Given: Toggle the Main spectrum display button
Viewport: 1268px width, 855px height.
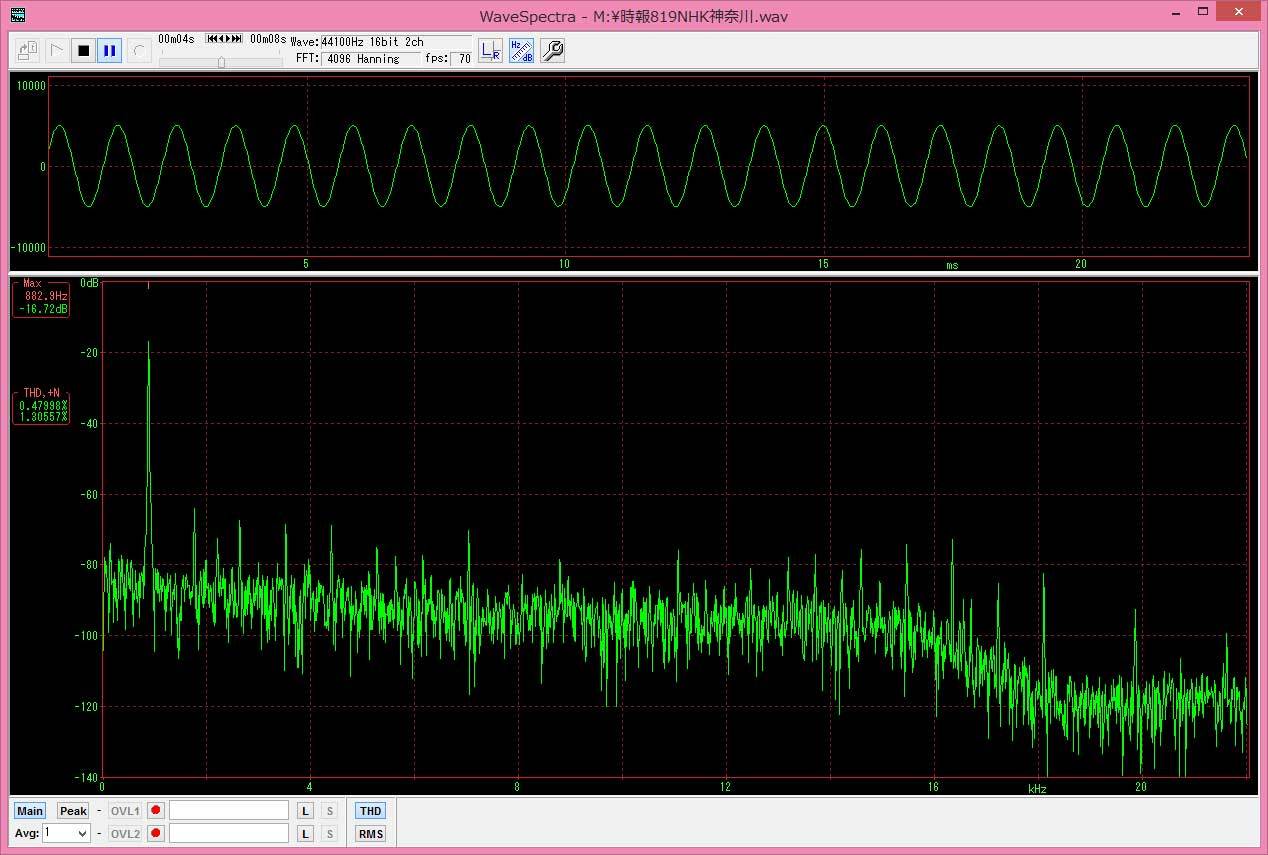Looking at the screenshot, I should (x=30, y=811).
